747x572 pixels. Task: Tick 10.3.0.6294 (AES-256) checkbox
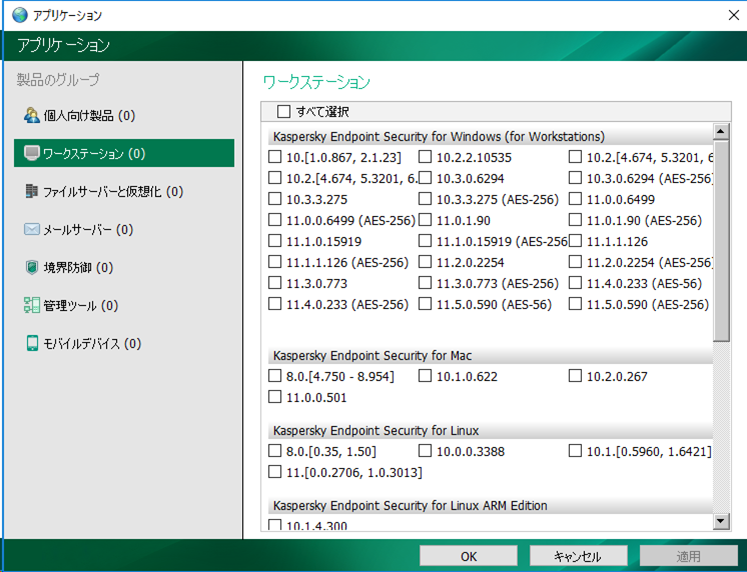[575, 178]
